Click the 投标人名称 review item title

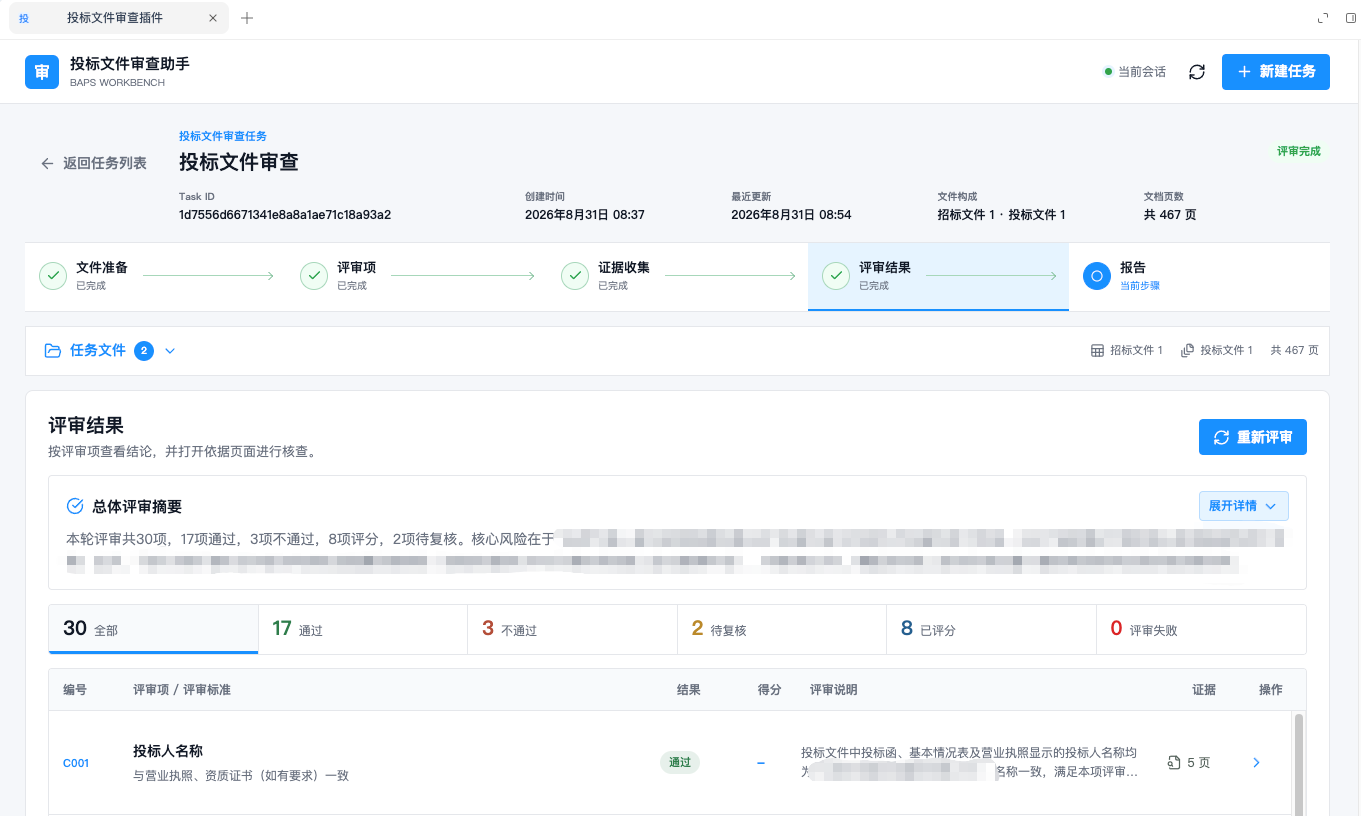tap(168, 751)
